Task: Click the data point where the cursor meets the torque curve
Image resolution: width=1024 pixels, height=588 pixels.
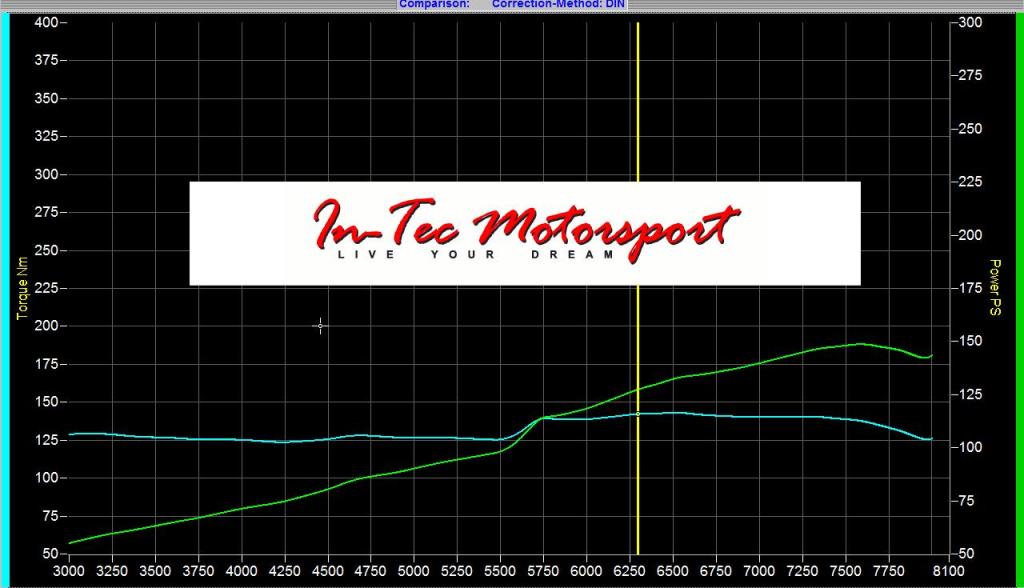Action: click(638, 414)
